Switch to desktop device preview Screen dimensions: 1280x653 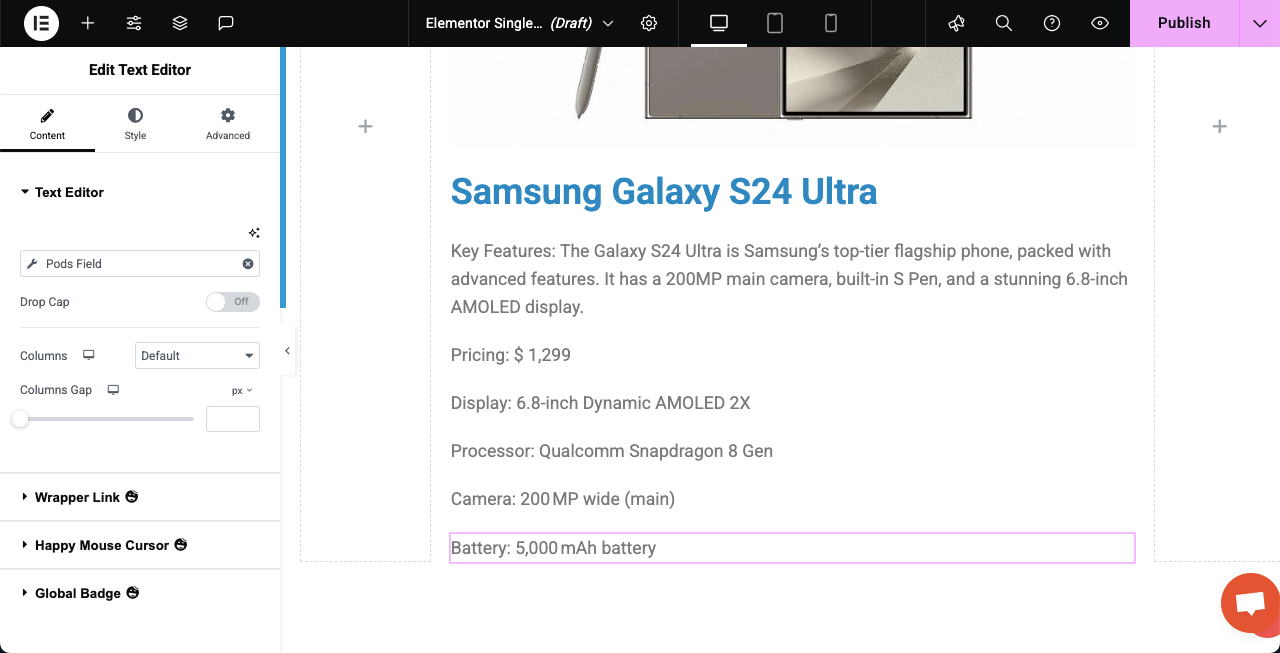click(719, 23)
